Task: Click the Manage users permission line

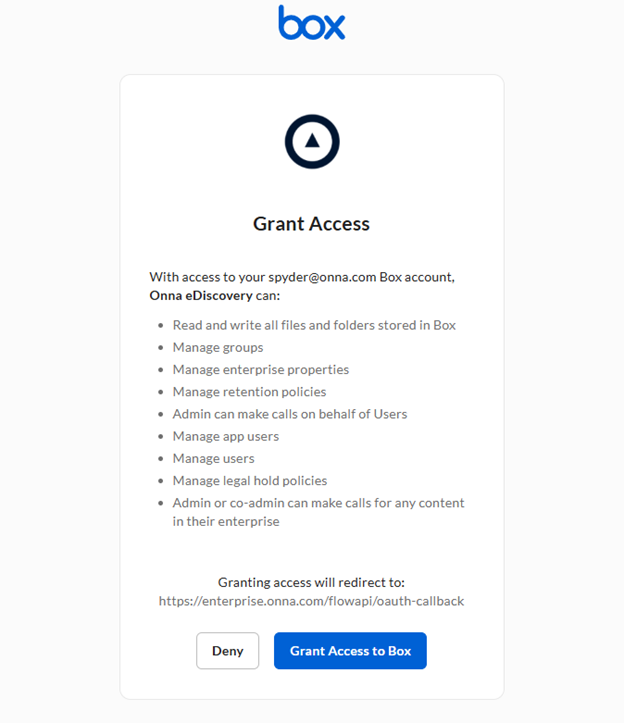Action: [x=213, y=458]
